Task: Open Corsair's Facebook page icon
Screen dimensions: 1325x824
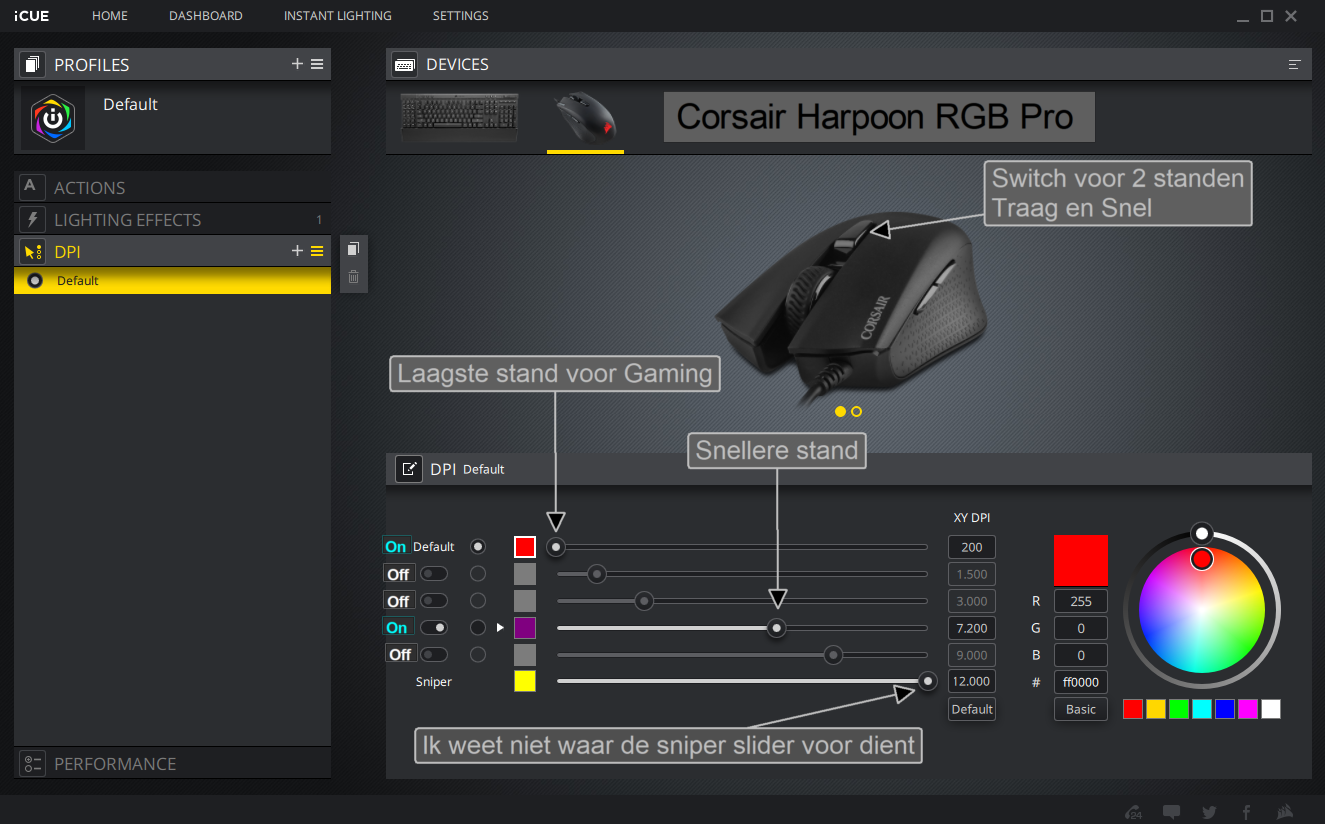Action: click(1247, 812)
